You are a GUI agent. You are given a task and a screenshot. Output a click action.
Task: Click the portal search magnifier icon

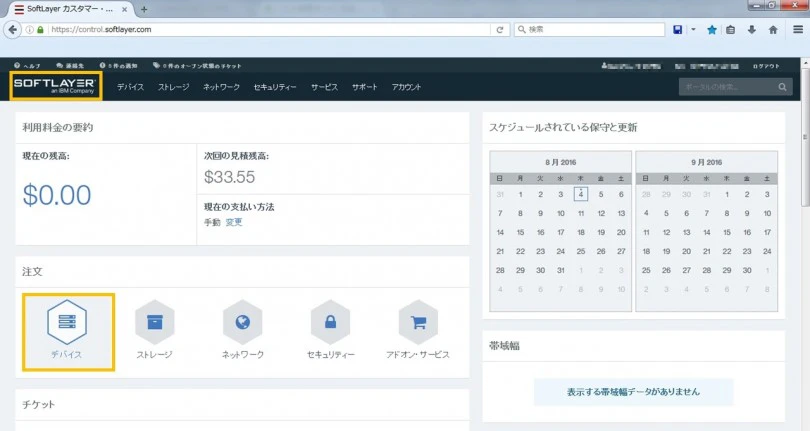[782, 87]
